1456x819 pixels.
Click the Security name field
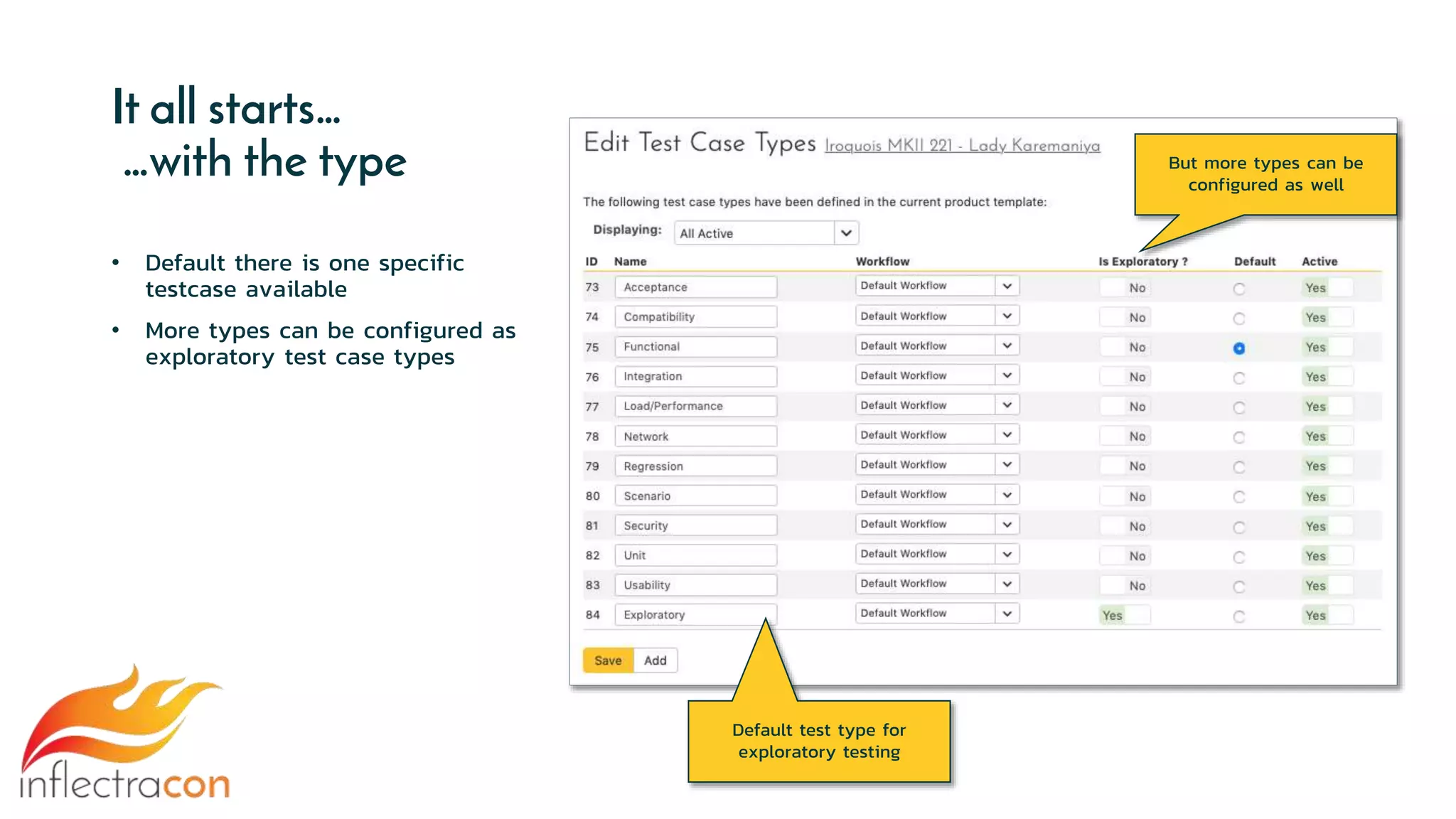[696, 525]
